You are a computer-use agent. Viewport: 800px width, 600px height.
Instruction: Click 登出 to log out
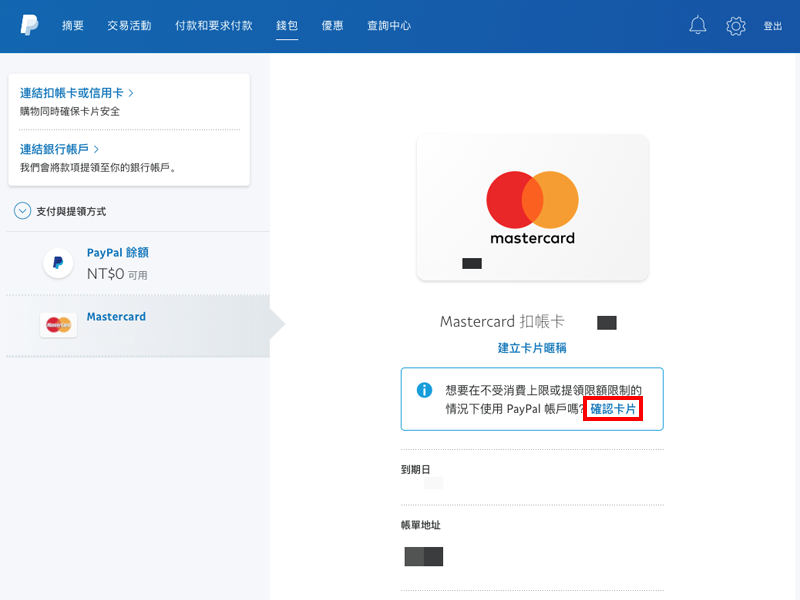coord(772,26)
